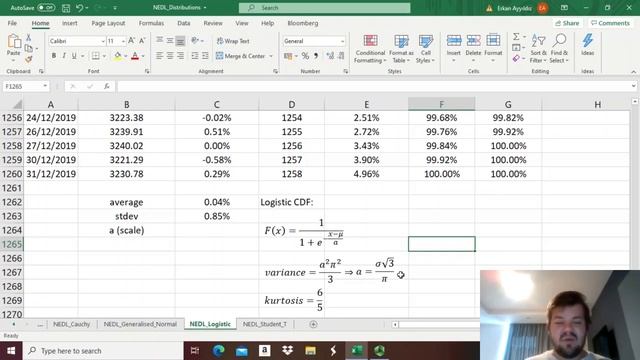Click the Percent Style icon

pos(305,56)
